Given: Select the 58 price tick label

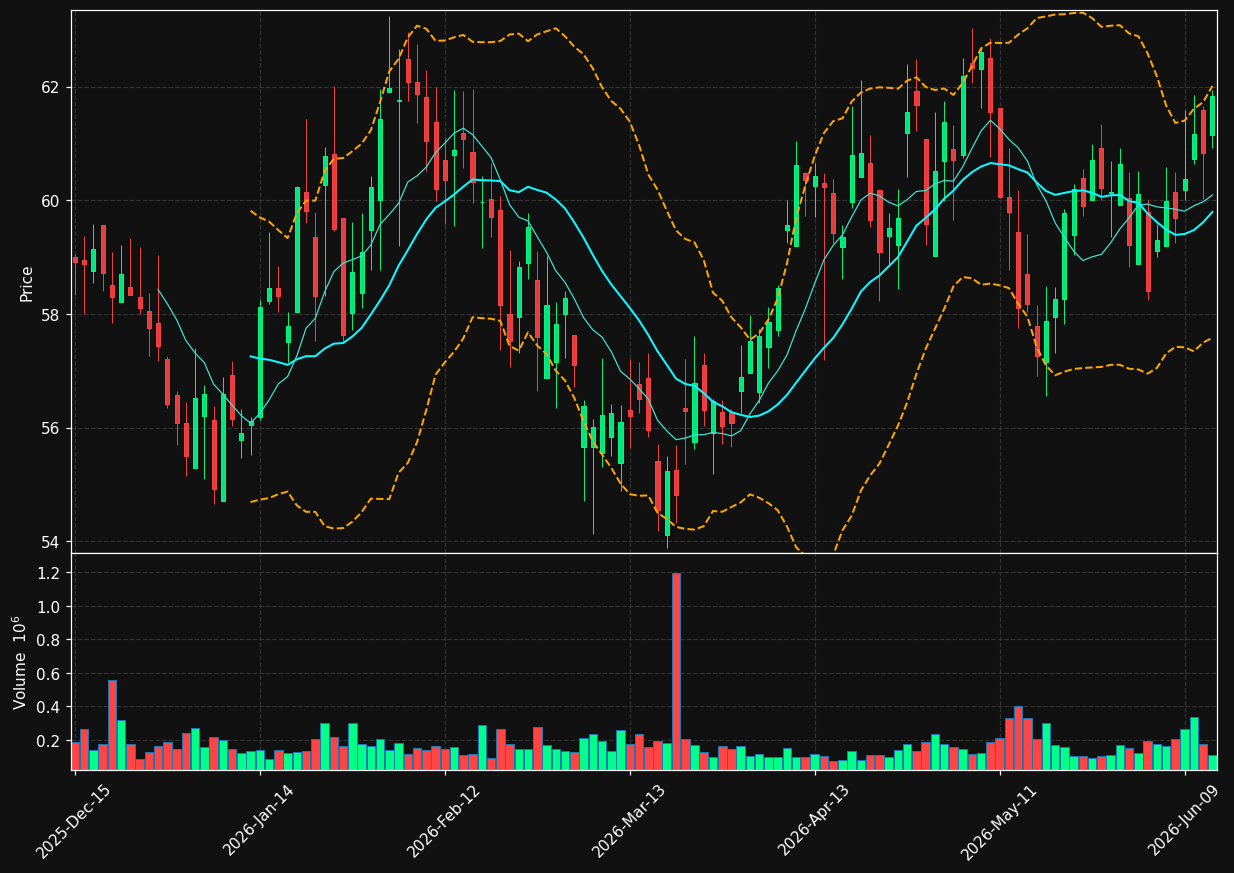Looking at the screenshot, I should (51, 315).
